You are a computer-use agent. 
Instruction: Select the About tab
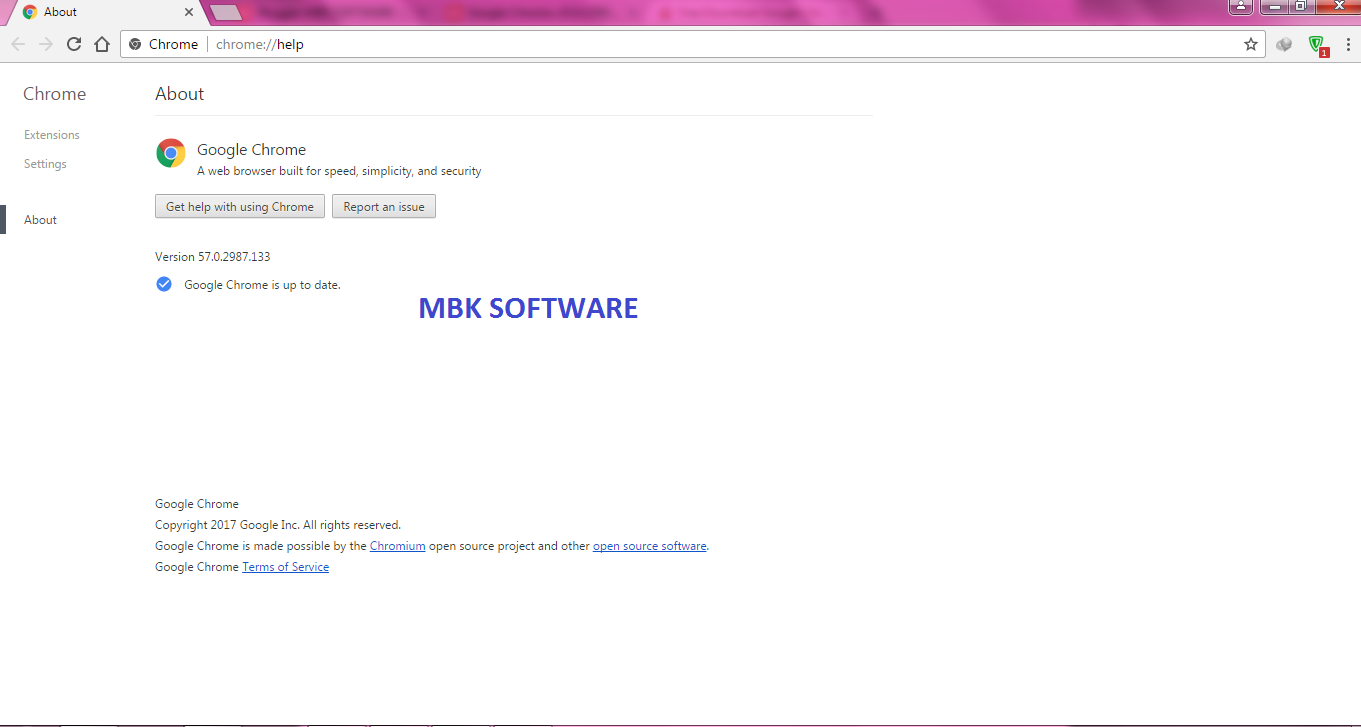point(105,12)
